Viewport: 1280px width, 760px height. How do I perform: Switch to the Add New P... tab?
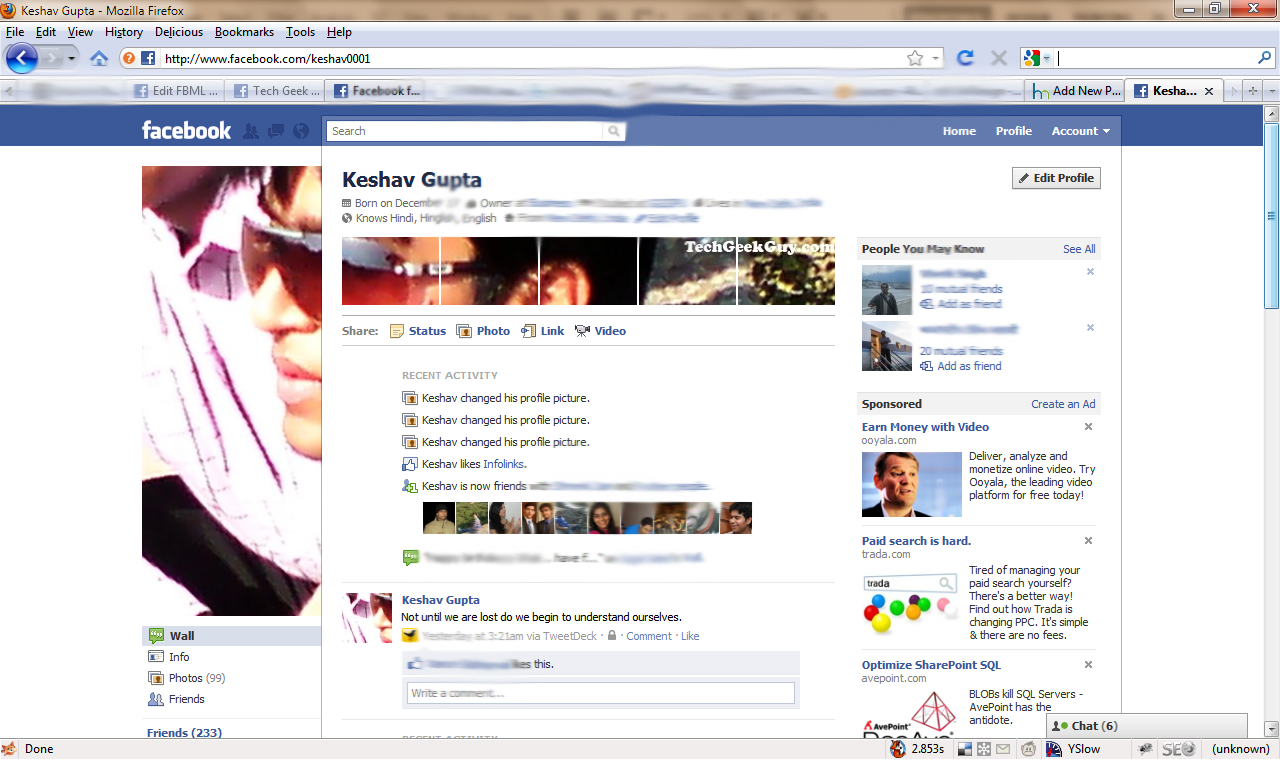coord(1076,90)
